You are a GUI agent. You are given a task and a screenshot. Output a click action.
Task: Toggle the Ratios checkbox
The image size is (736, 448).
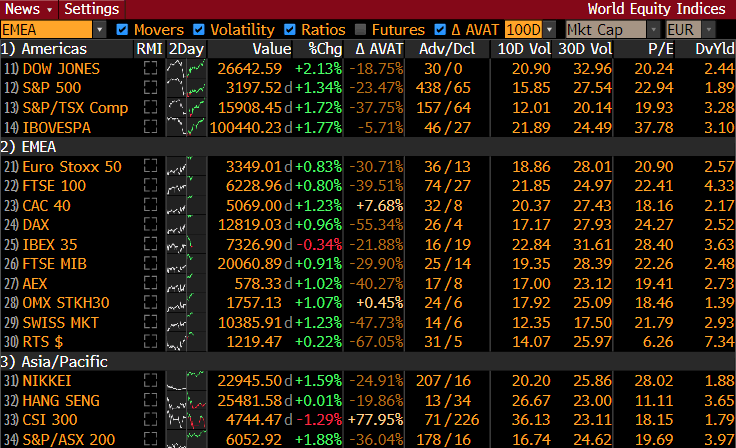290,30
